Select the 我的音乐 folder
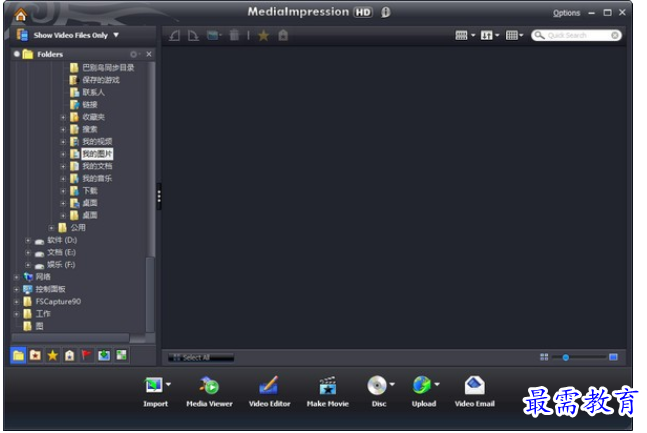 pyautogui.click(x=97, y=179)
